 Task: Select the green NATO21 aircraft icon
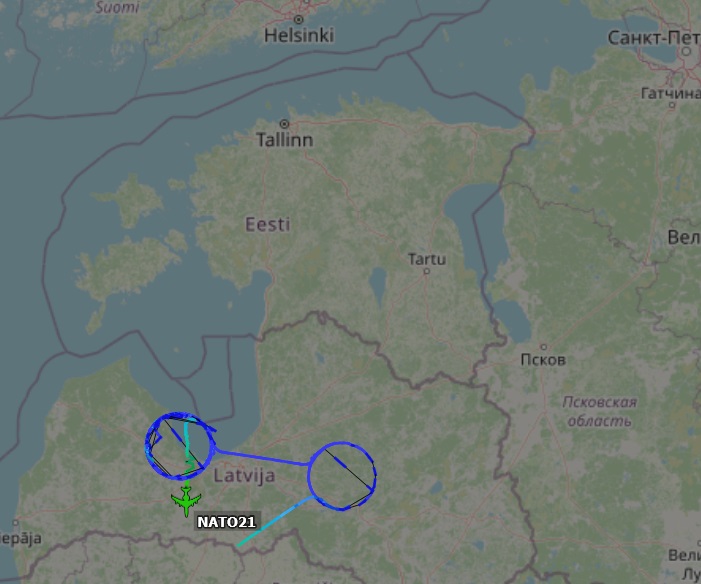point(186,501)
